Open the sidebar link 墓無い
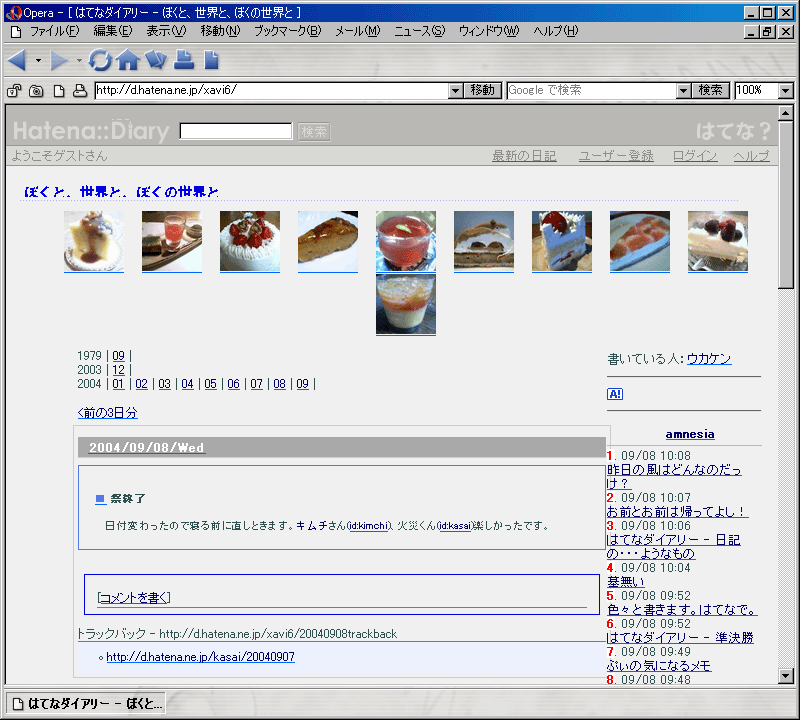Screen dimensions: 800x720 626,581
